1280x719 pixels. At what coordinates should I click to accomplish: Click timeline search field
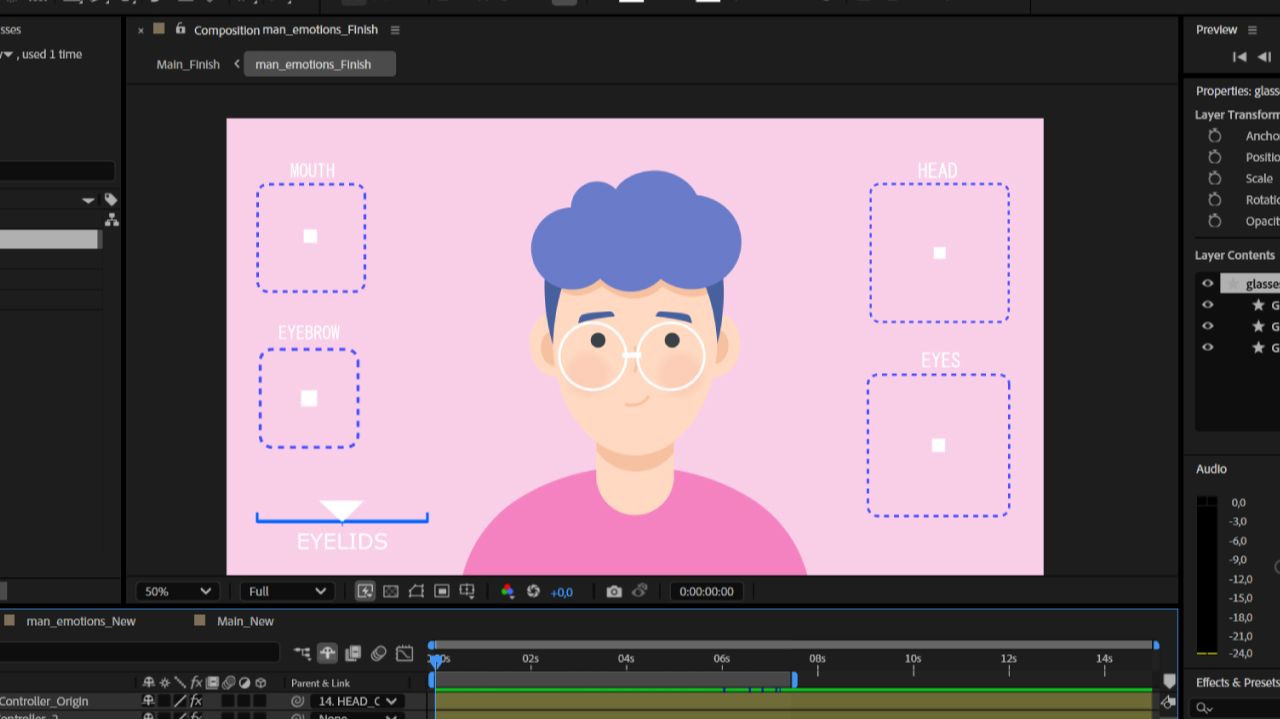click(140, 653)
